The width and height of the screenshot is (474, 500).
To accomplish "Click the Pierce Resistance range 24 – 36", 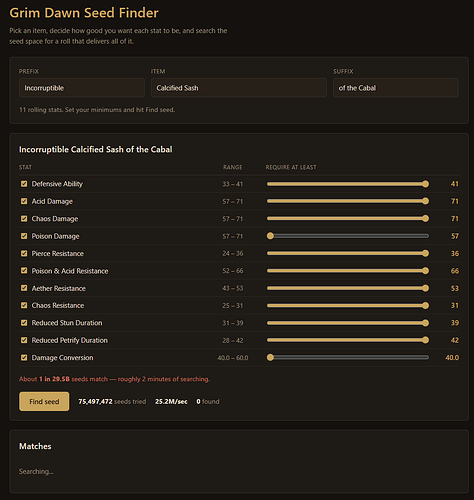I will click(x=233, y=254).
